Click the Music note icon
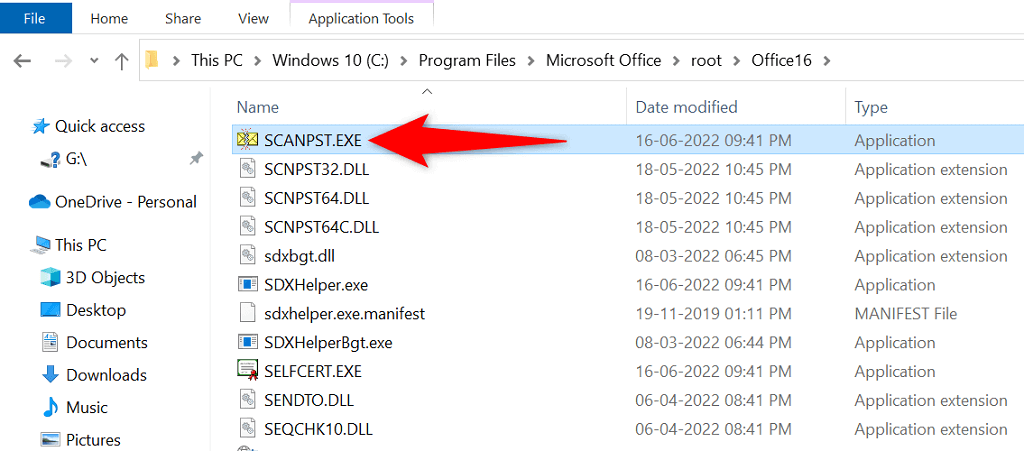This screenshot has width=1024, height=451. [49, 408]
